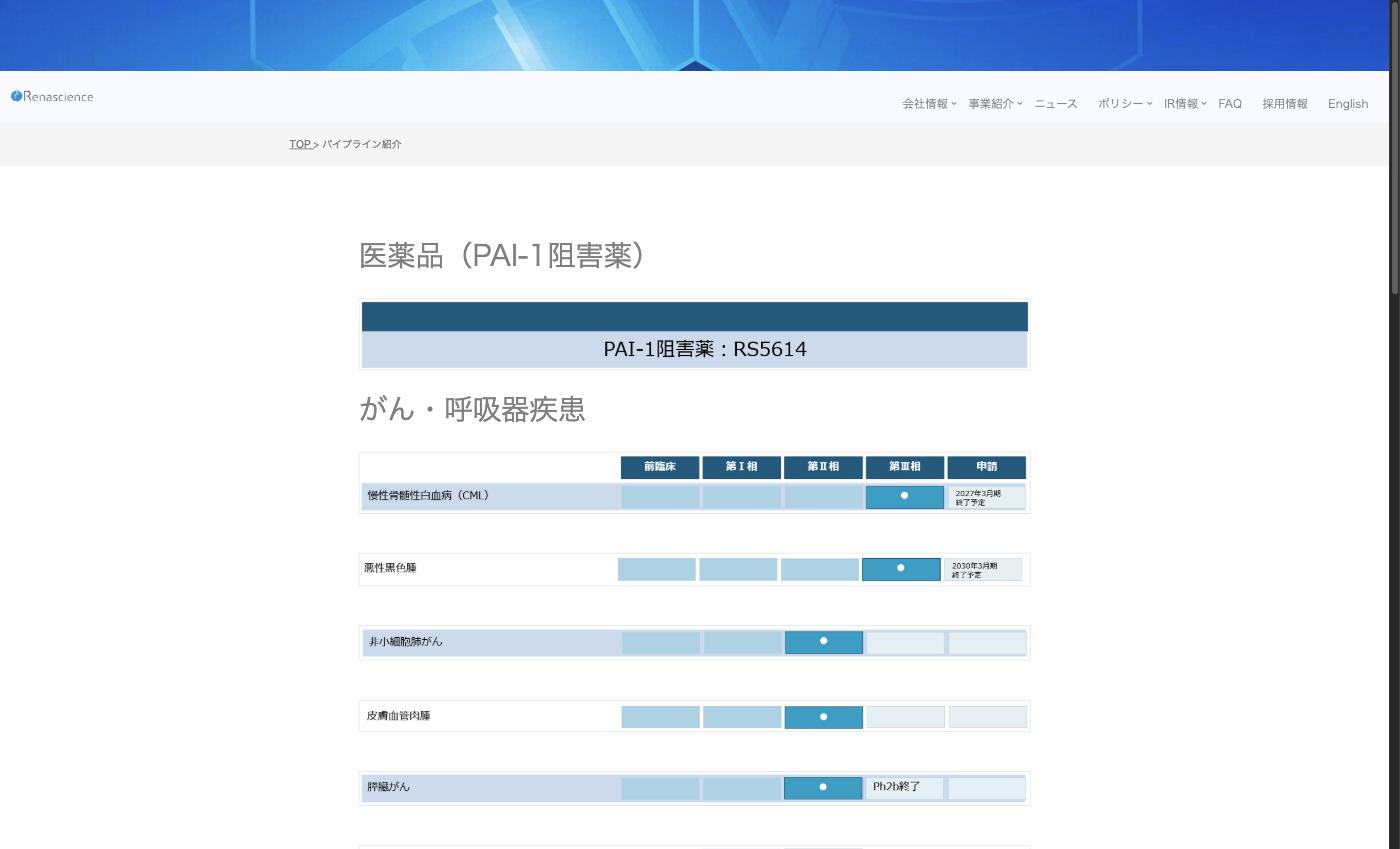Open the 事業紹介 menu
The image size is (1400, 849).
coord(995,104)
